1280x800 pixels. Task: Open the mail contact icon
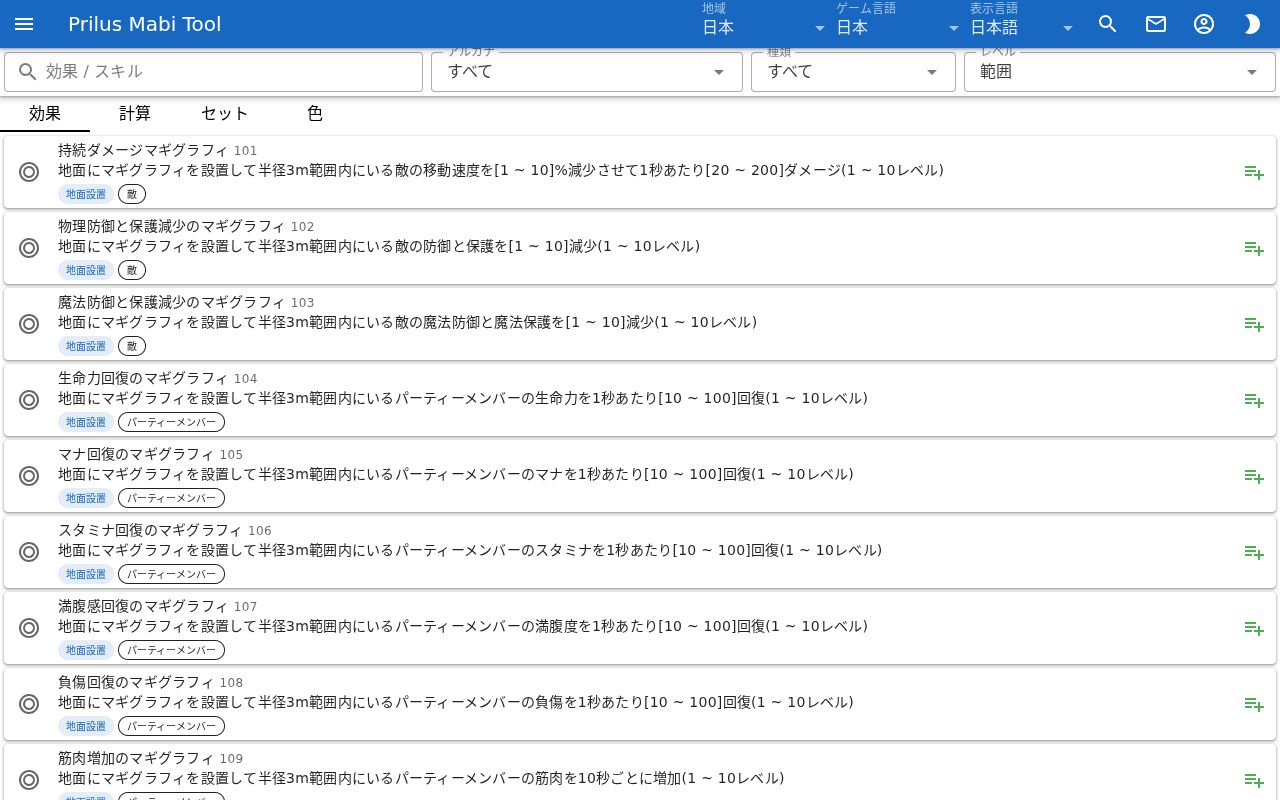pyautogui.click(x=1156, y=24)
